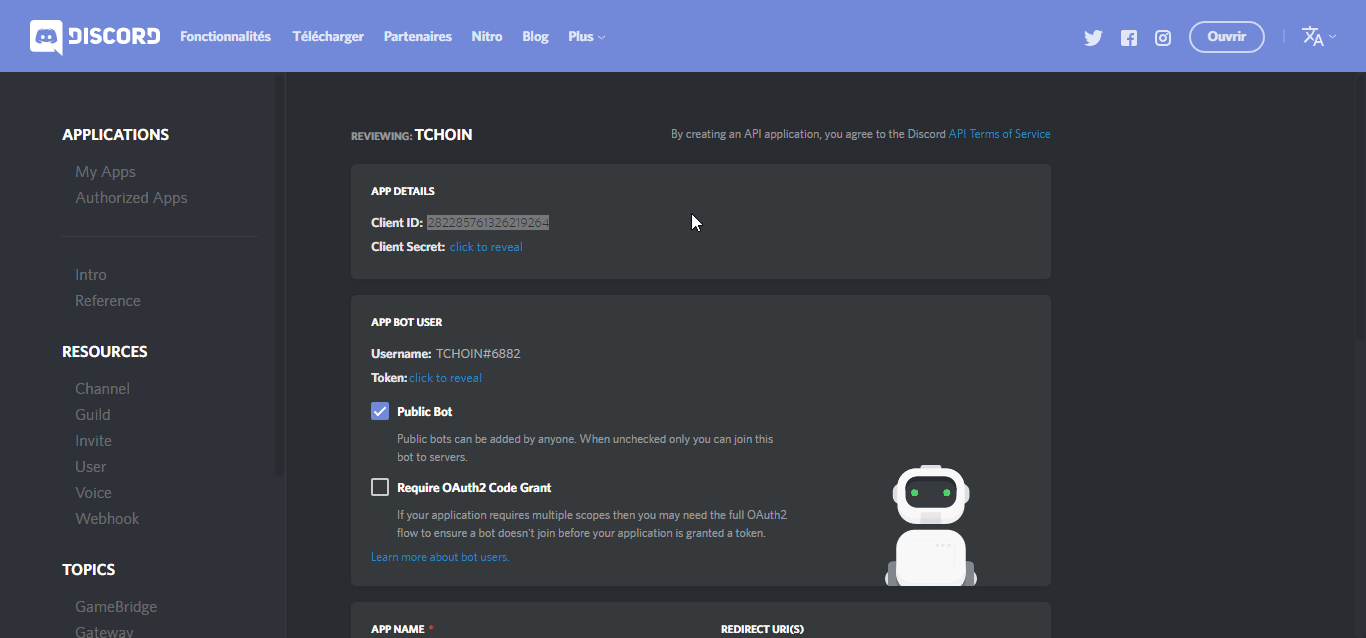Open the Nitro page

(x=487, y=37)
